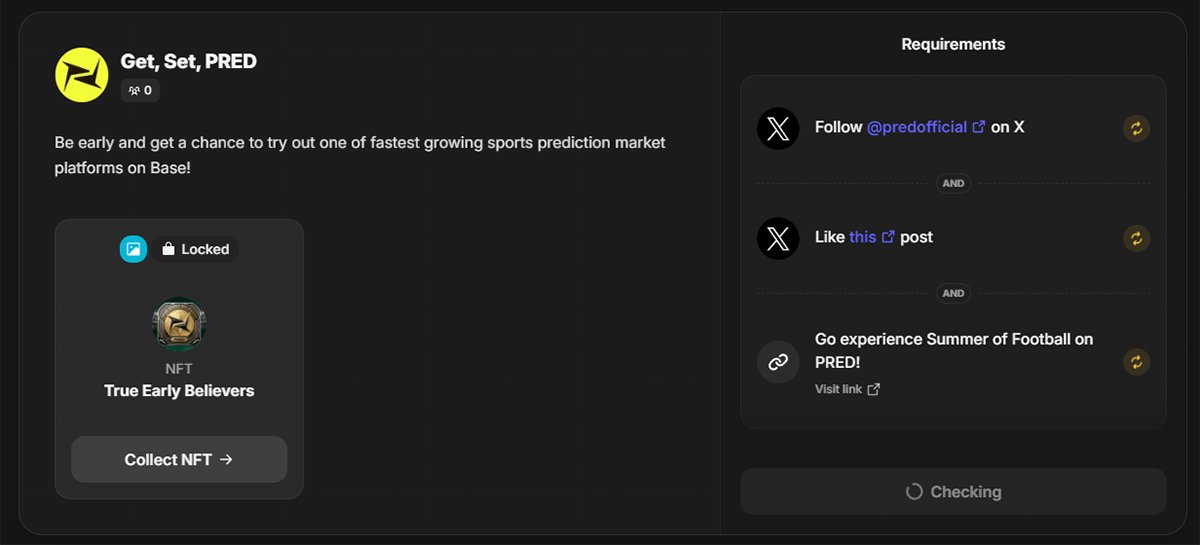The height and width of the screenshot is (545, 1200).
Task: Click the X logo beside Follow requirement
Action: 778,128
